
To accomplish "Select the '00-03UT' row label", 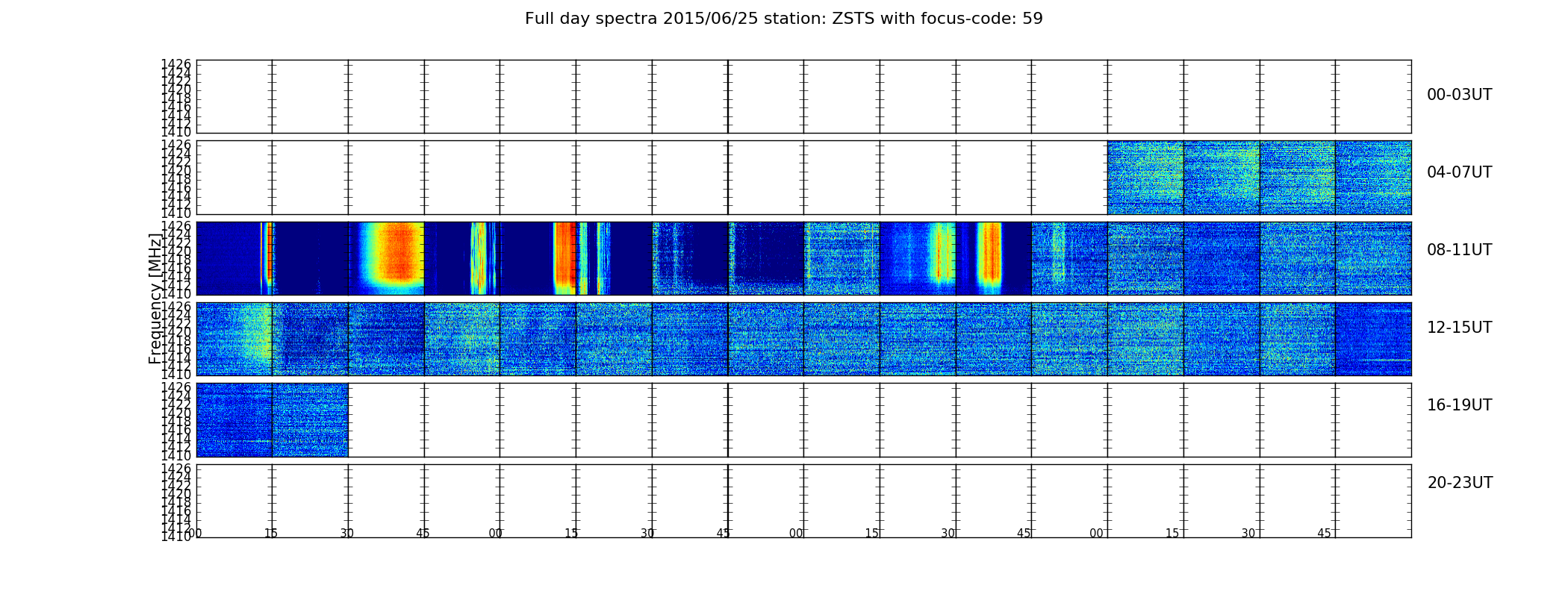I will click(1459, 95).
